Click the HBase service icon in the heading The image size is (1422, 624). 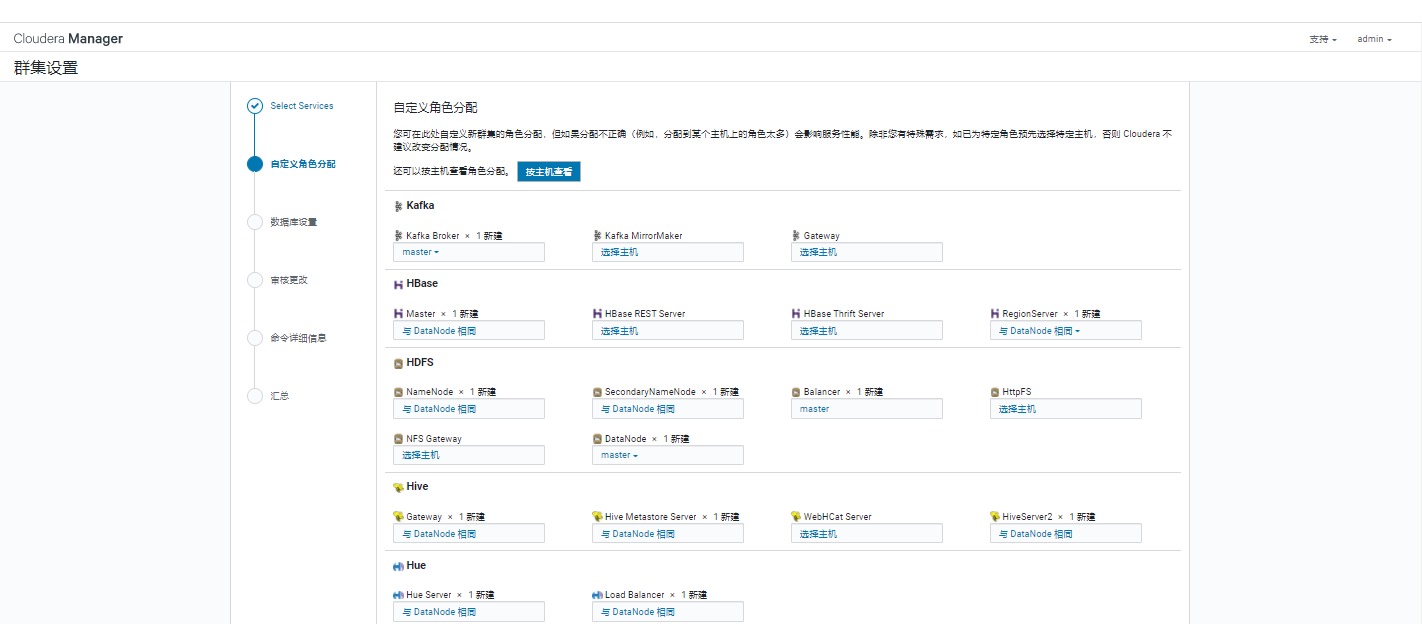click(x=398, y=284)
